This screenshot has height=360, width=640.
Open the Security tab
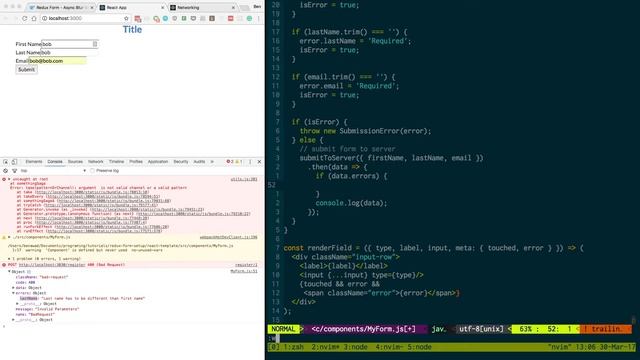coord(181,162)
